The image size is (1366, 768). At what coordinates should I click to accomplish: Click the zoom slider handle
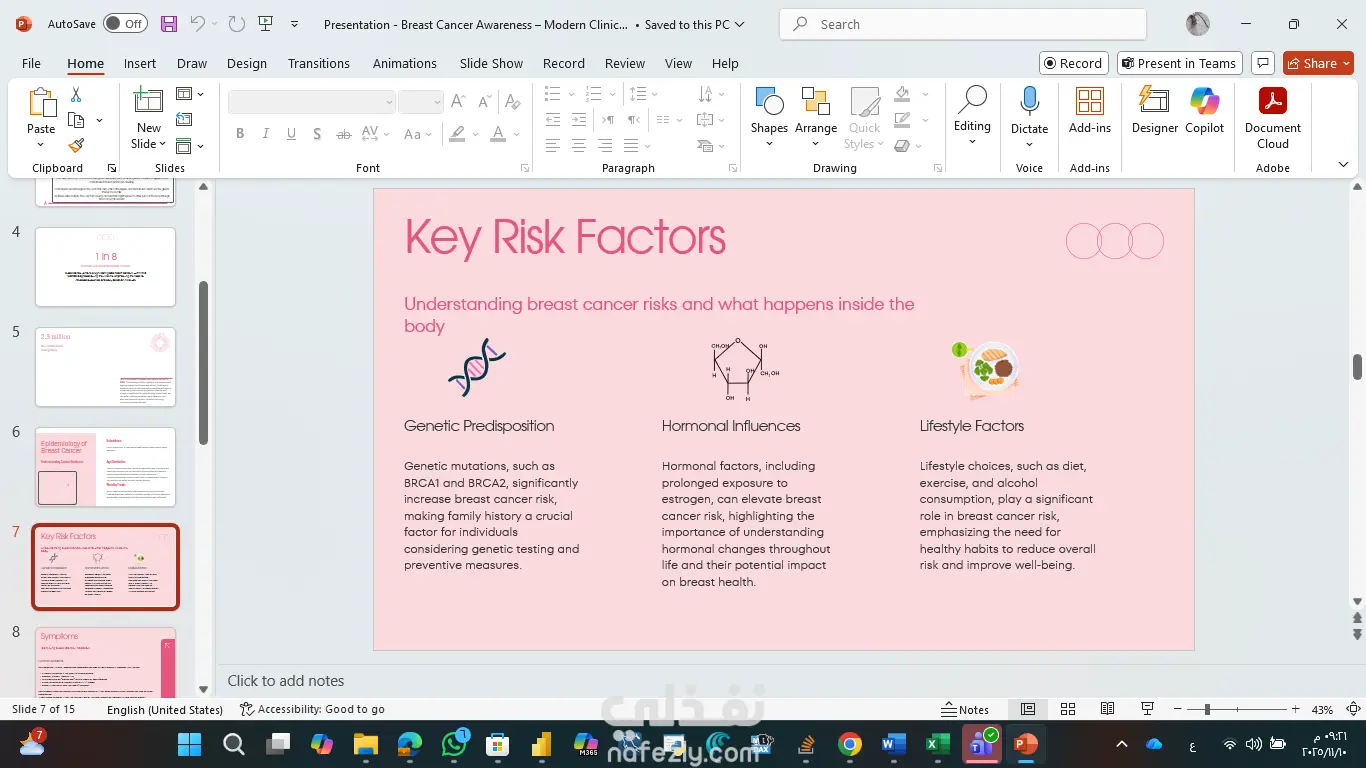1207,709
